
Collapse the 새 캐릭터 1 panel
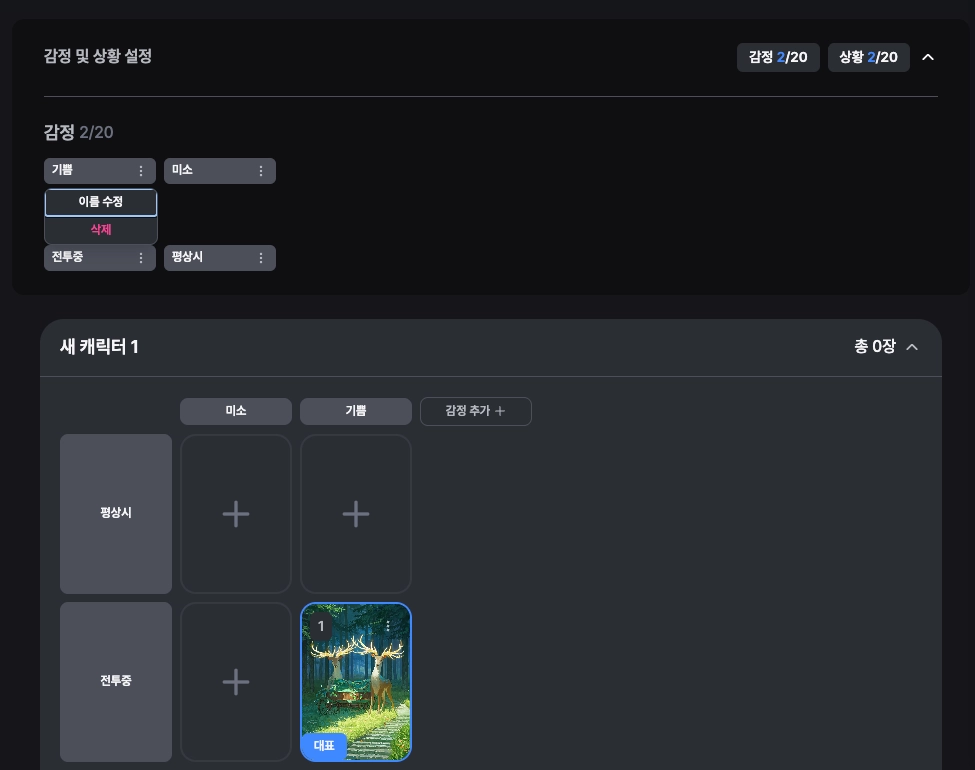(x=912, y=347)
